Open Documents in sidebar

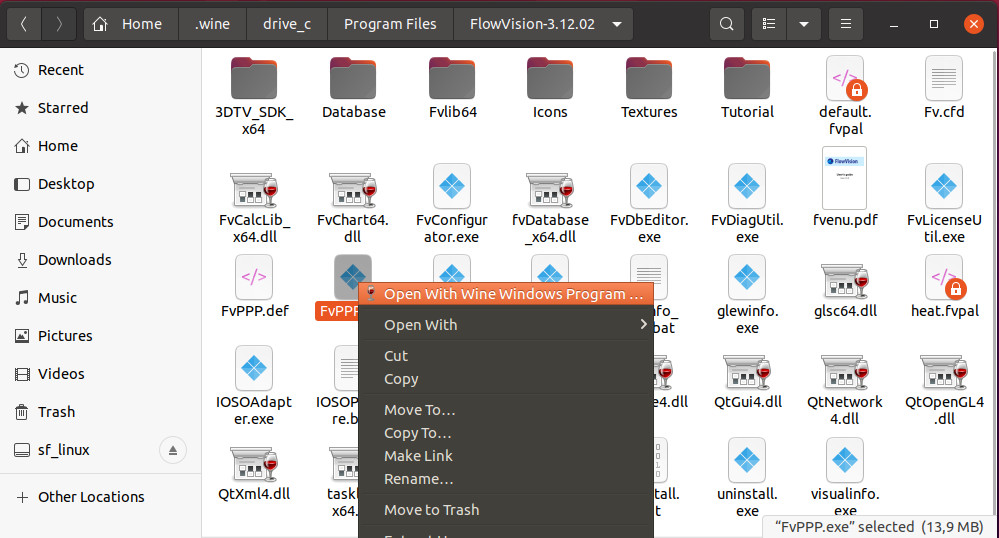pyautogui.click(x=101, y=222)
